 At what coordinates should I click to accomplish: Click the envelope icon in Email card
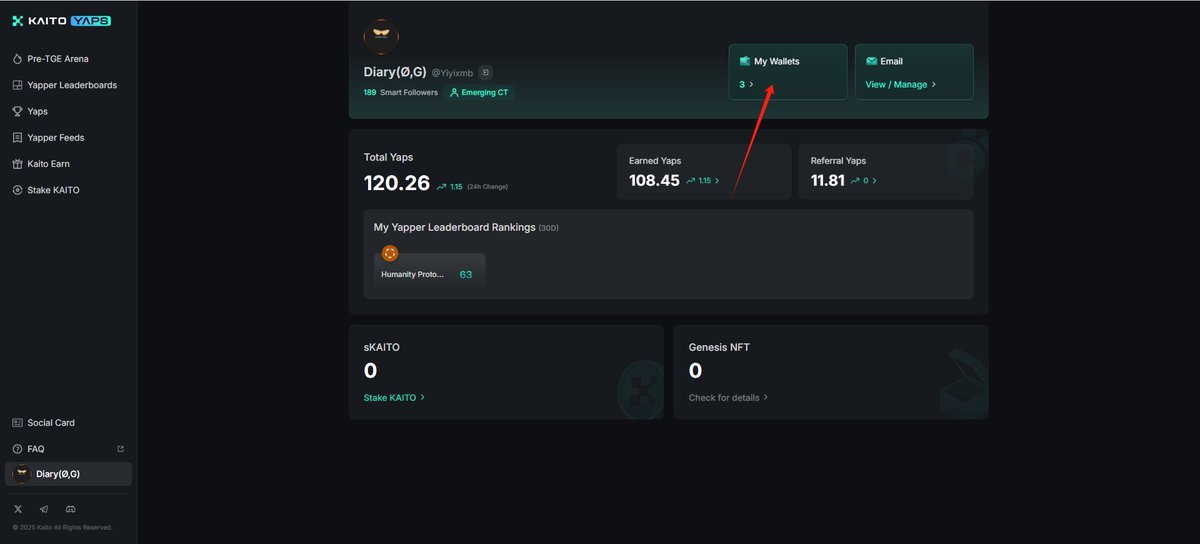(871, 61)
